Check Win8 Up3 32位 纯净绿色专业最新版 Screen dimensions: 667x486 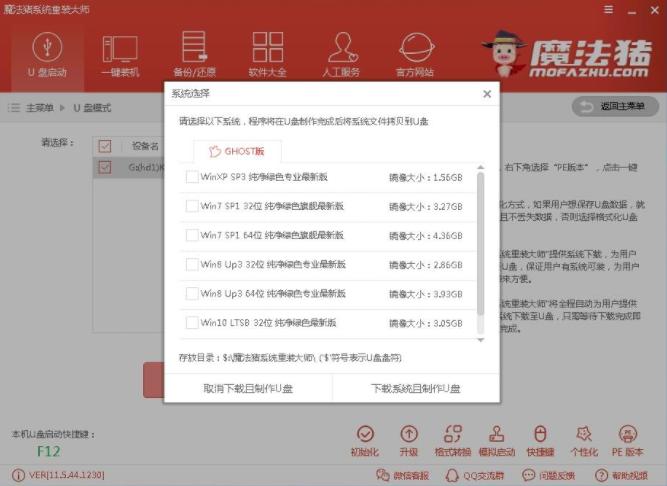pyautogui.click(x=192, y=264)
